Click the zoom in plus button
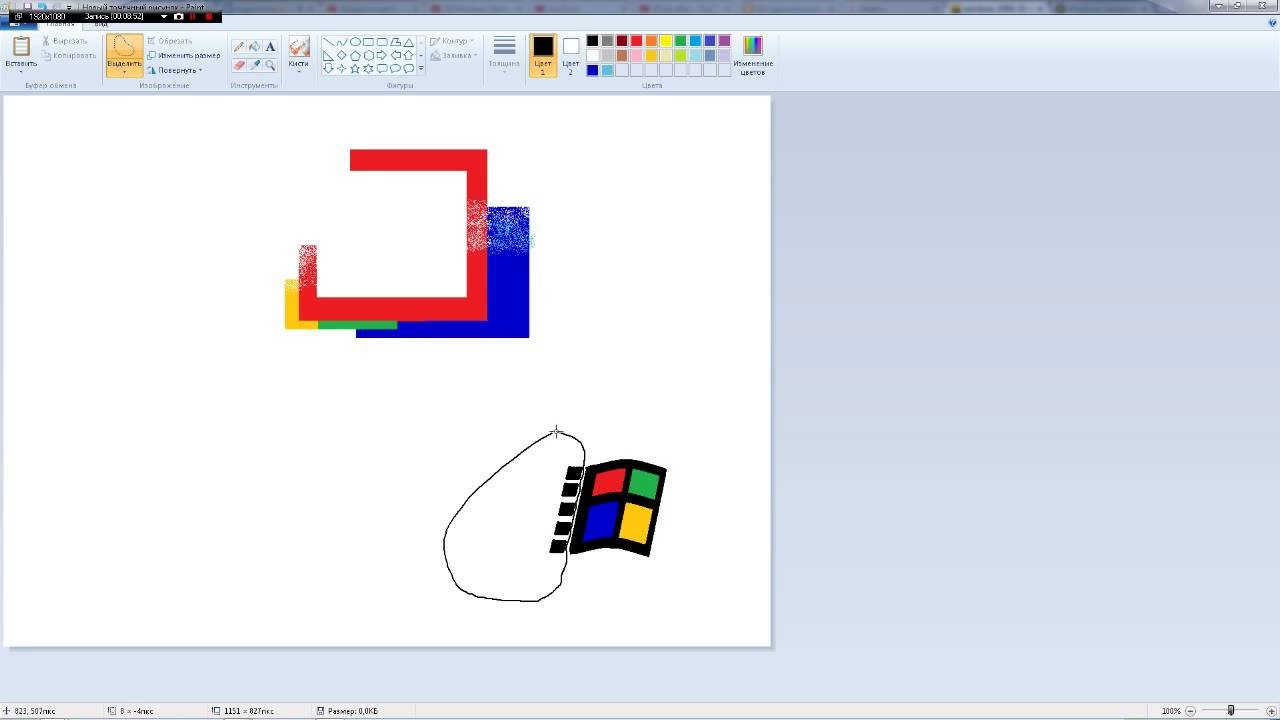This screenshot has width=1280, height=720. [x=1271, y=711]
